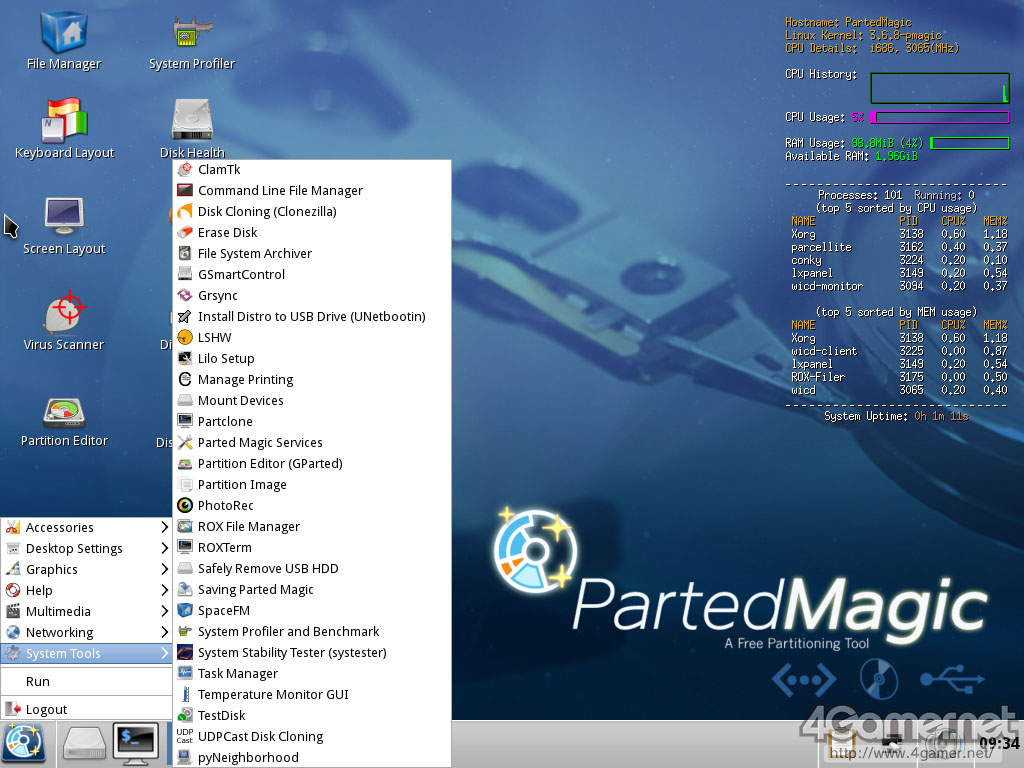Select Saving Parted Magic entry
The height and width of the screenshot is (768, 1024).
point(312,590)
